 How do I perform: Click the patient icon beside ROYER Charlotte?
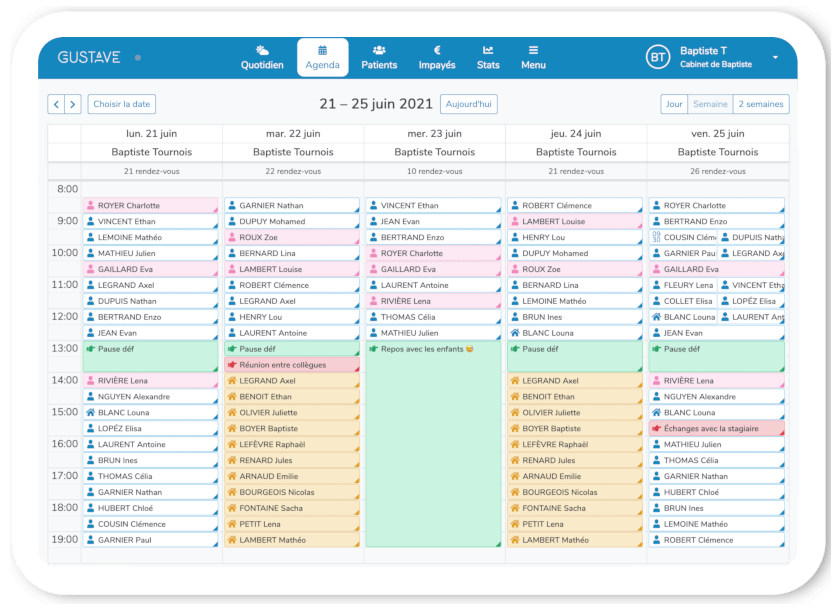[x=89, y=205]
